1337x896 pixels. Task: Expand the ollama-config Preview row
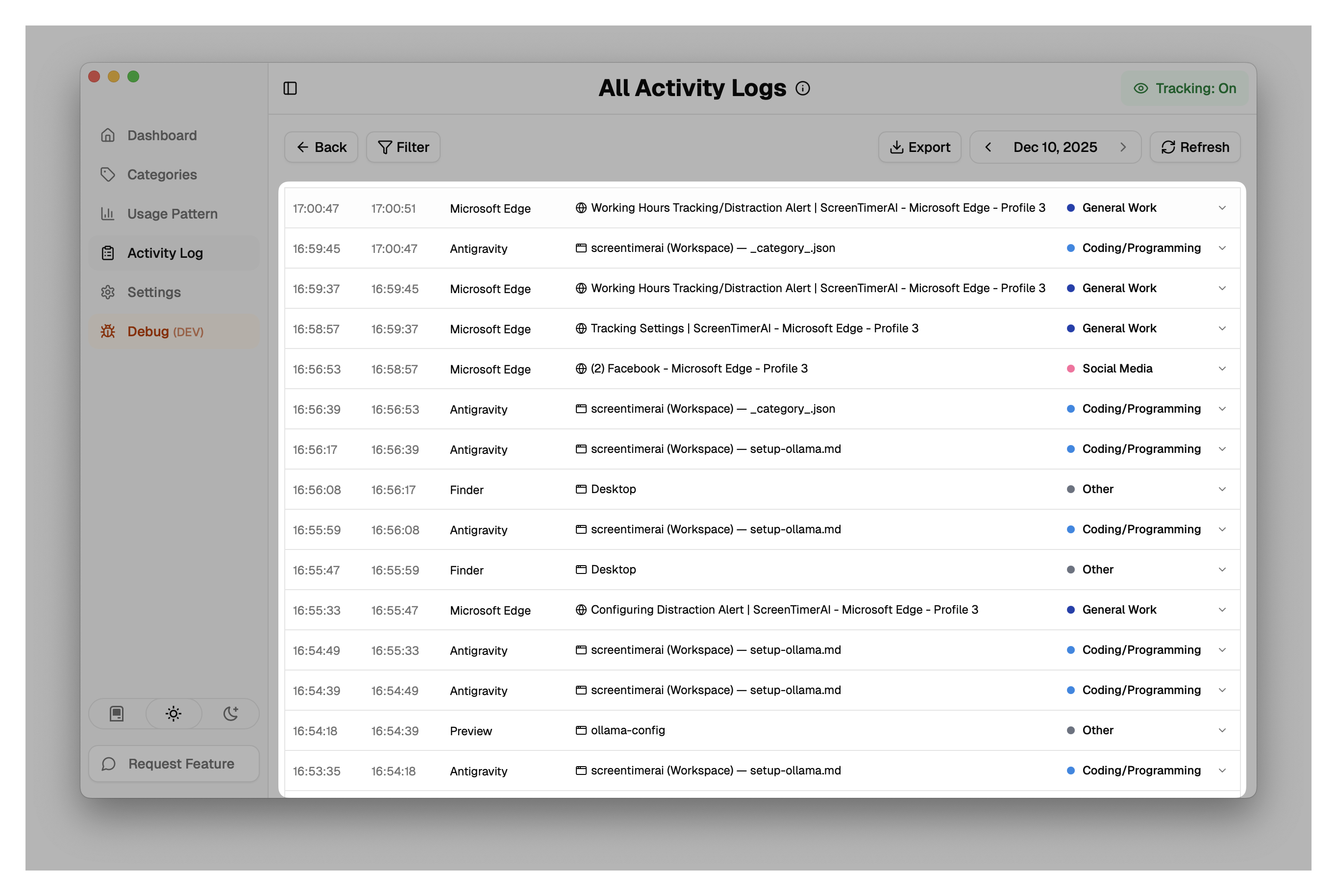pyautogui.click(x=1222, y=730)
